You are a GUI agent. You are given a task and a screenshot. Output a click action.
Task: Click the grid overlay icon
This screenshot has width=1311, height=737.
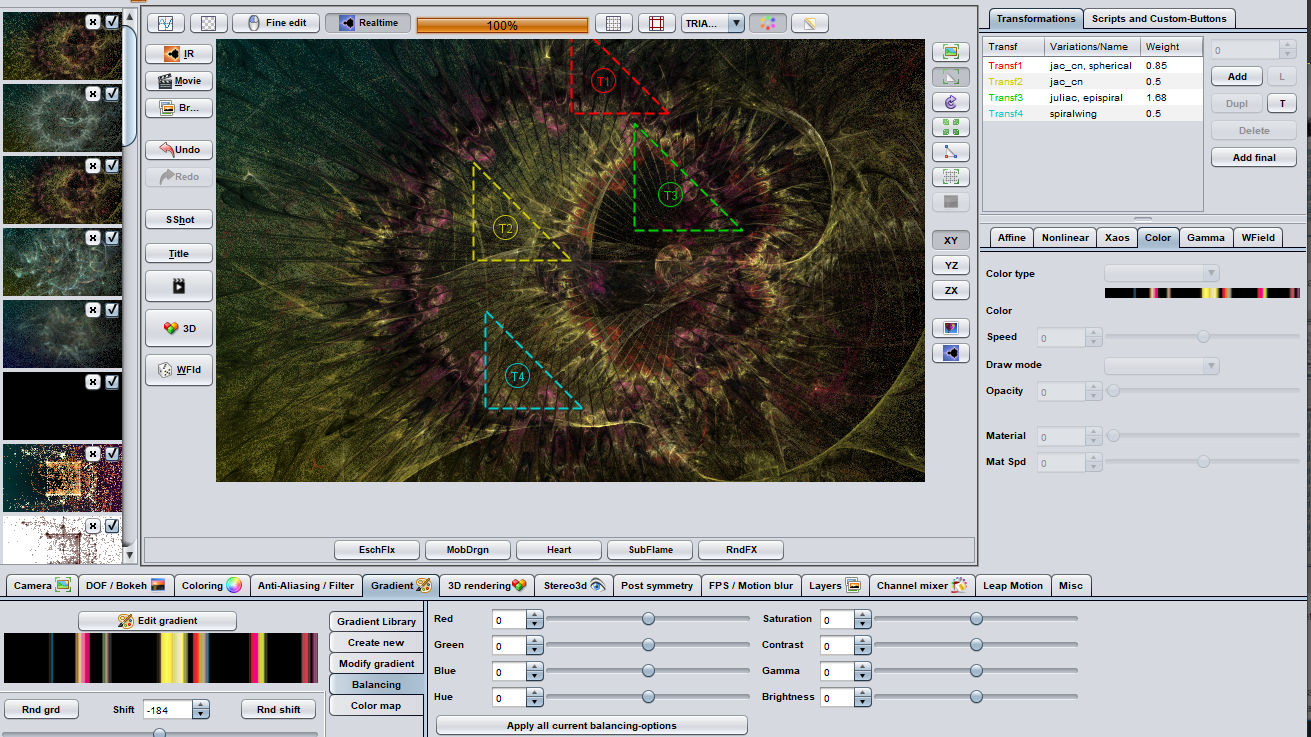(614, 23)
